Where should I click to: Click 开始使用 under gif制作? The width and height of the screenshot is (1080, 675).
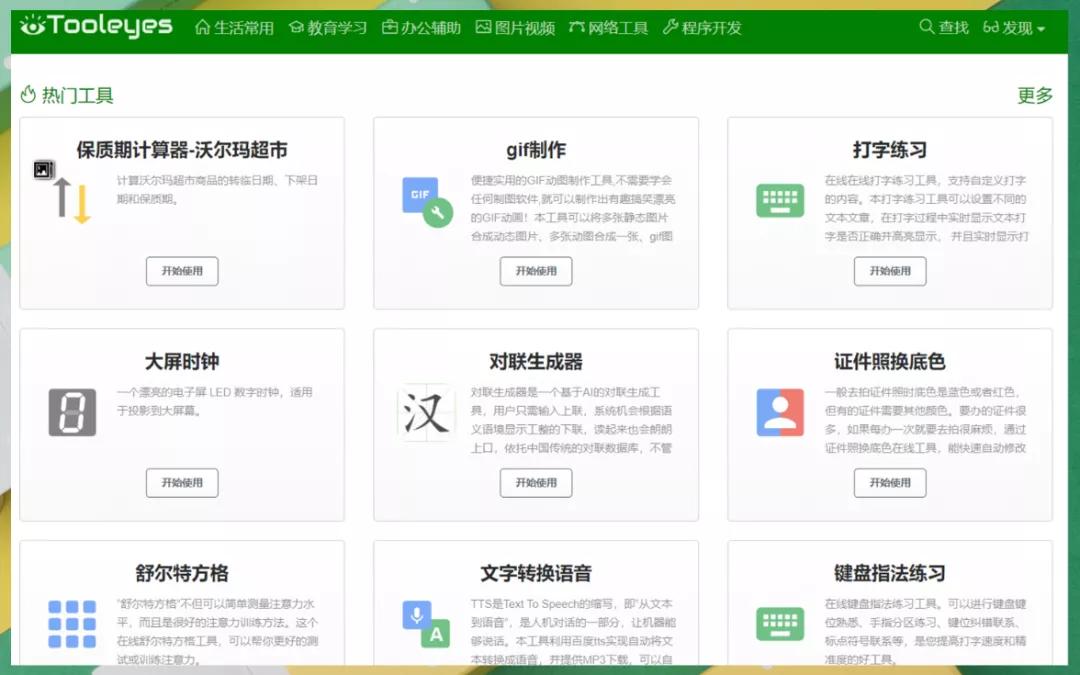pyautogui.click(x=536, y=271)
